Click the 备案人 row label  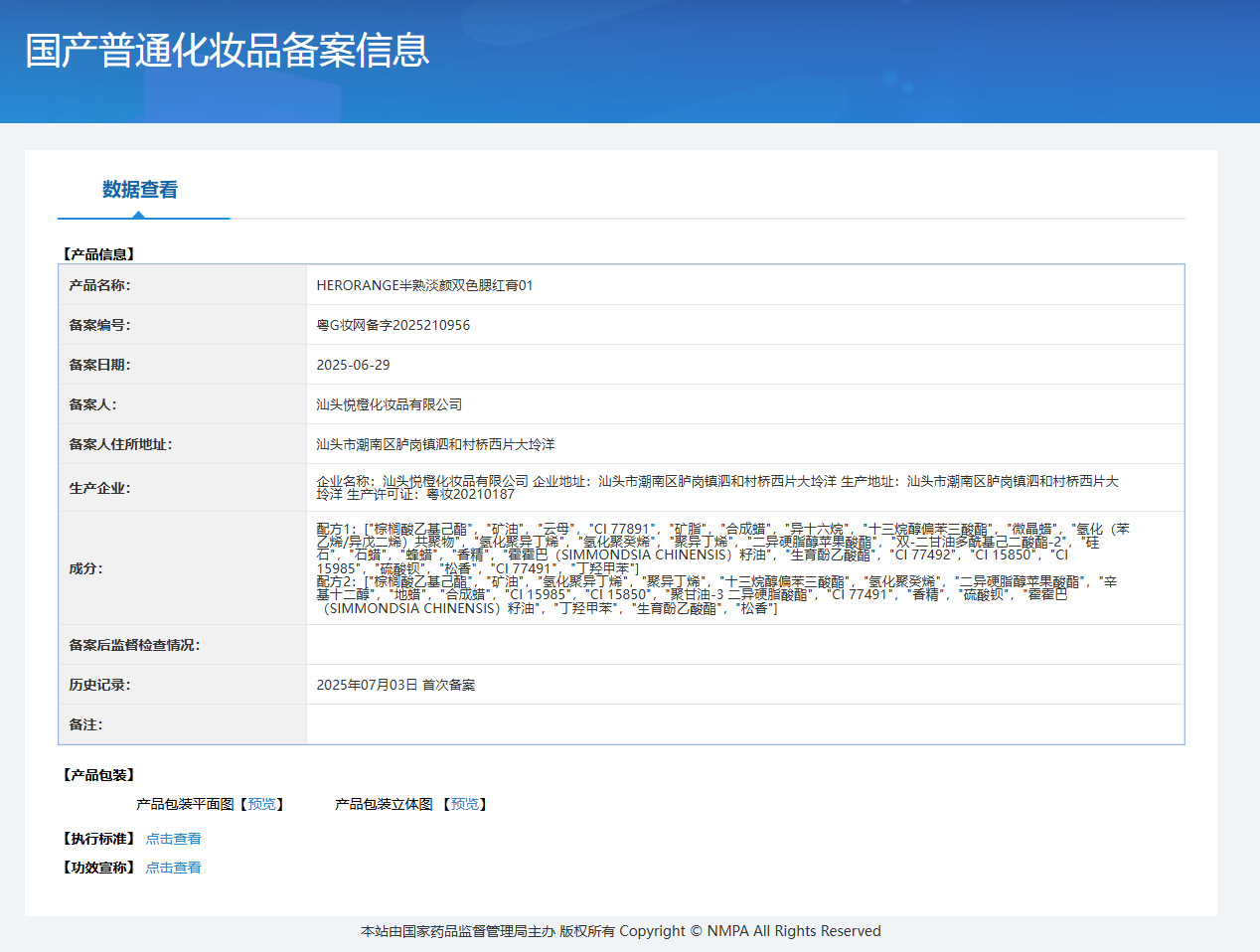pyautogui.click(x=92, y=404)
